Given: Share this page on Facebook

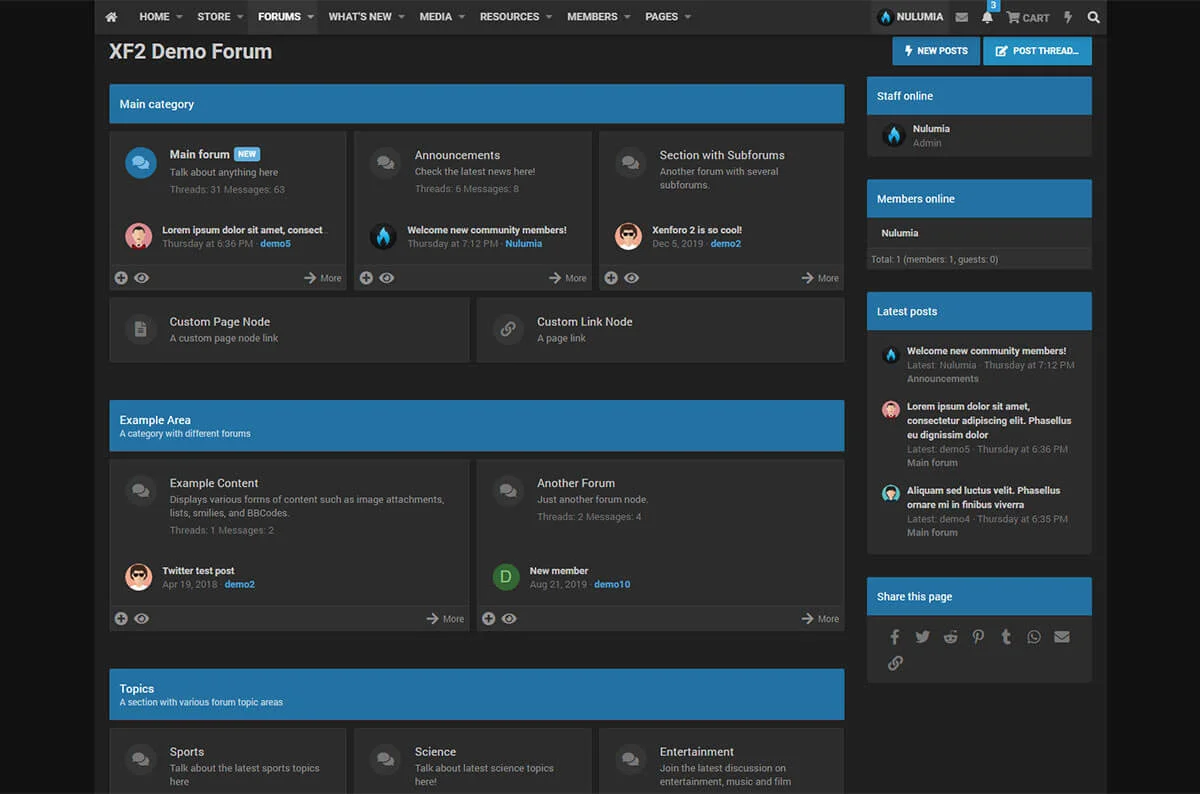Looking at the screenshot, I should (895, 637).
